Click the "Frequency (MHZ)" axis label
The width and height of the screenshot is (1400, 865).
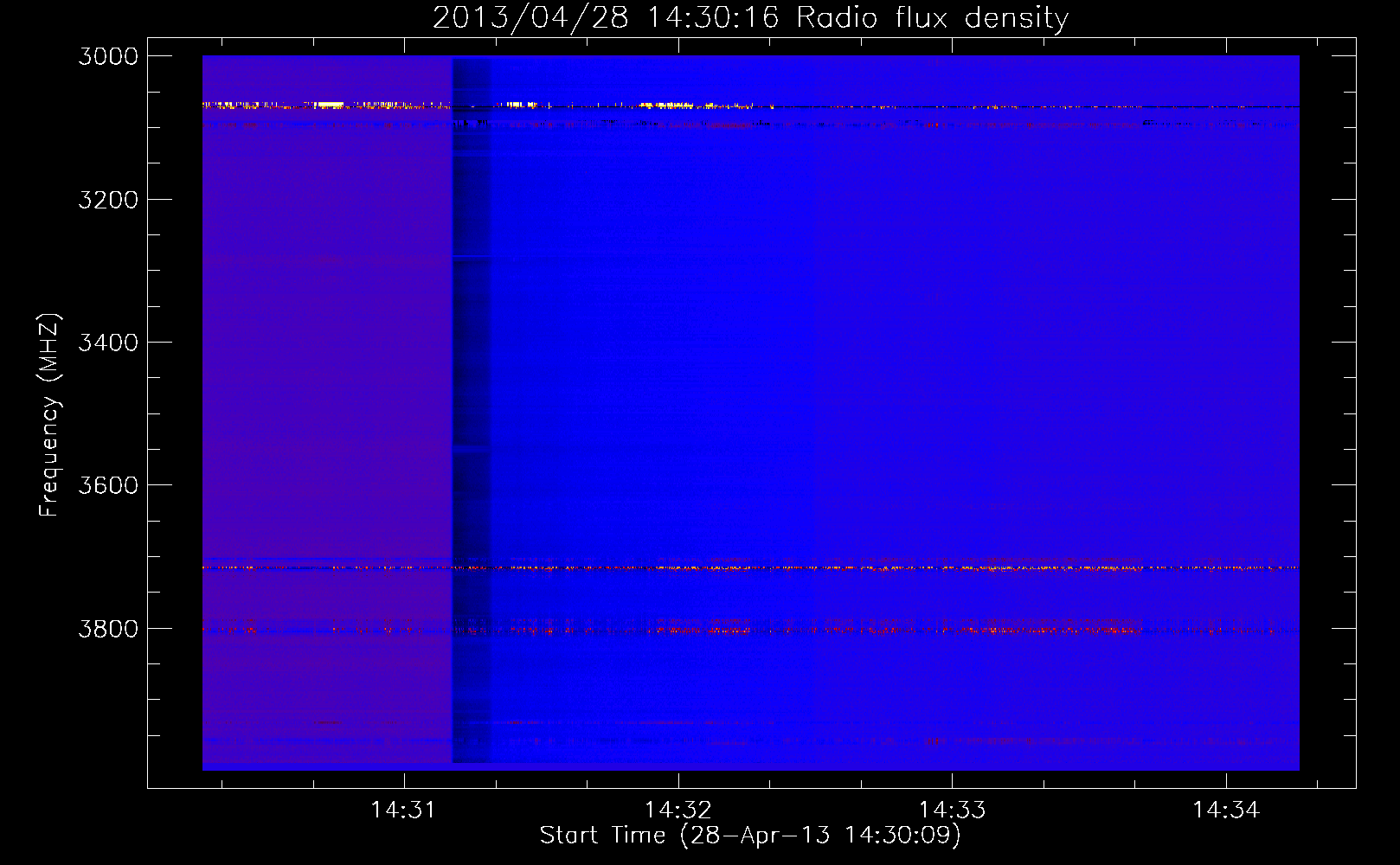coord(50,415)
